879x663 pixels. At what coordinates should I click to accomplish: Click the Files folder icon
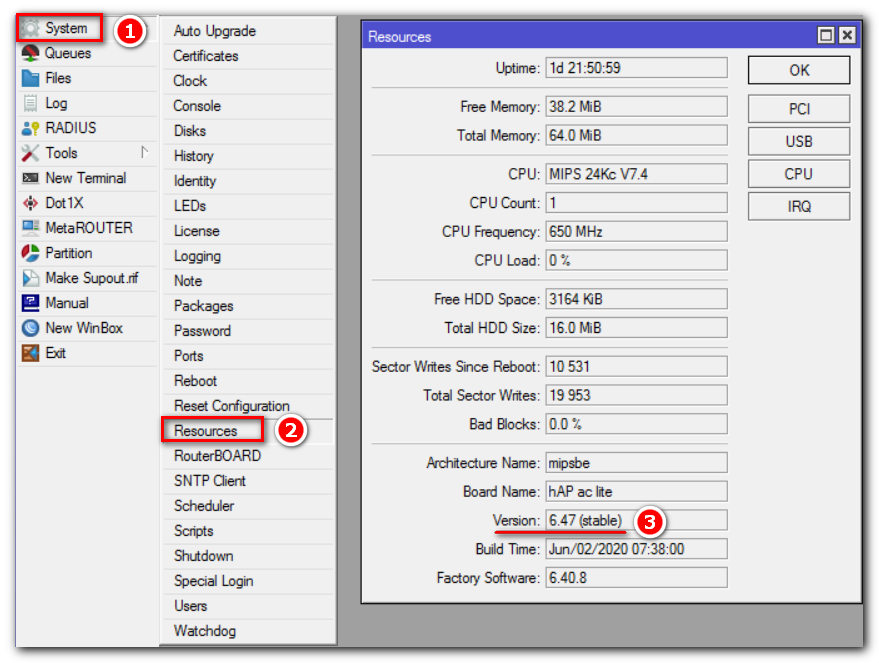[30, 78]
